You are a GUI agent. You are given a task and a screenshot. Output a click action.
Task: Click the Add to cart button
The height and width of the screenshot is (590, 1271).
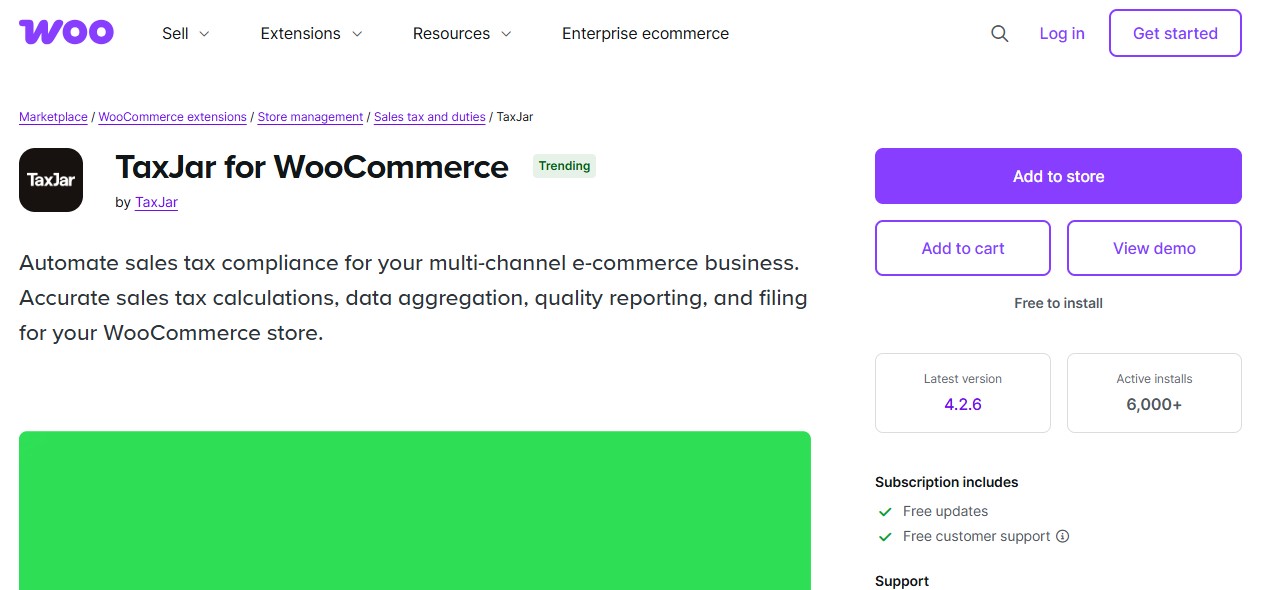[x=962, y=248]
